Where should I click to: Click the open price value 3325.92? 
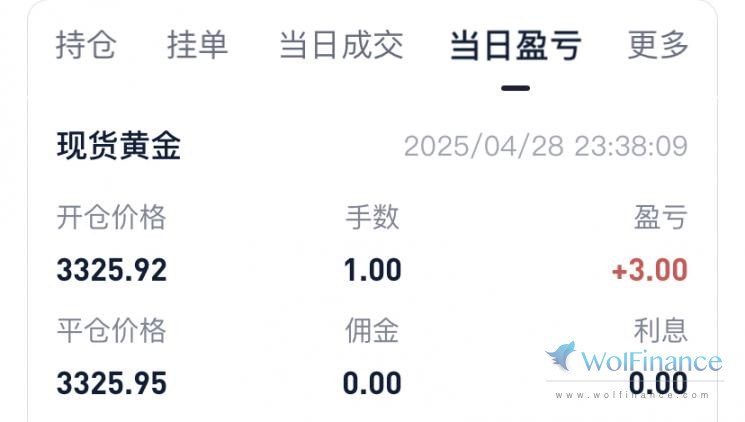coord(112,270)
